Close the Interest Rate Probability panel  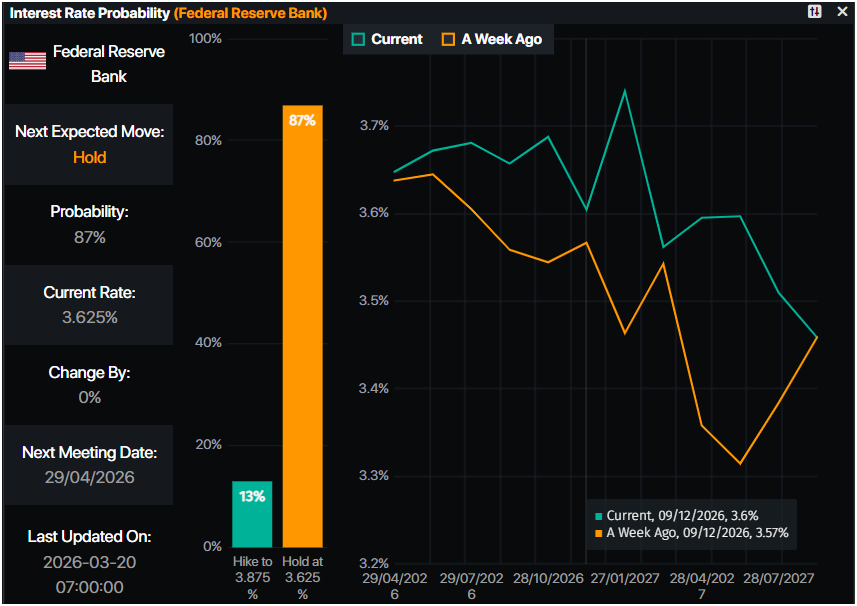click(x=842, y=11)
